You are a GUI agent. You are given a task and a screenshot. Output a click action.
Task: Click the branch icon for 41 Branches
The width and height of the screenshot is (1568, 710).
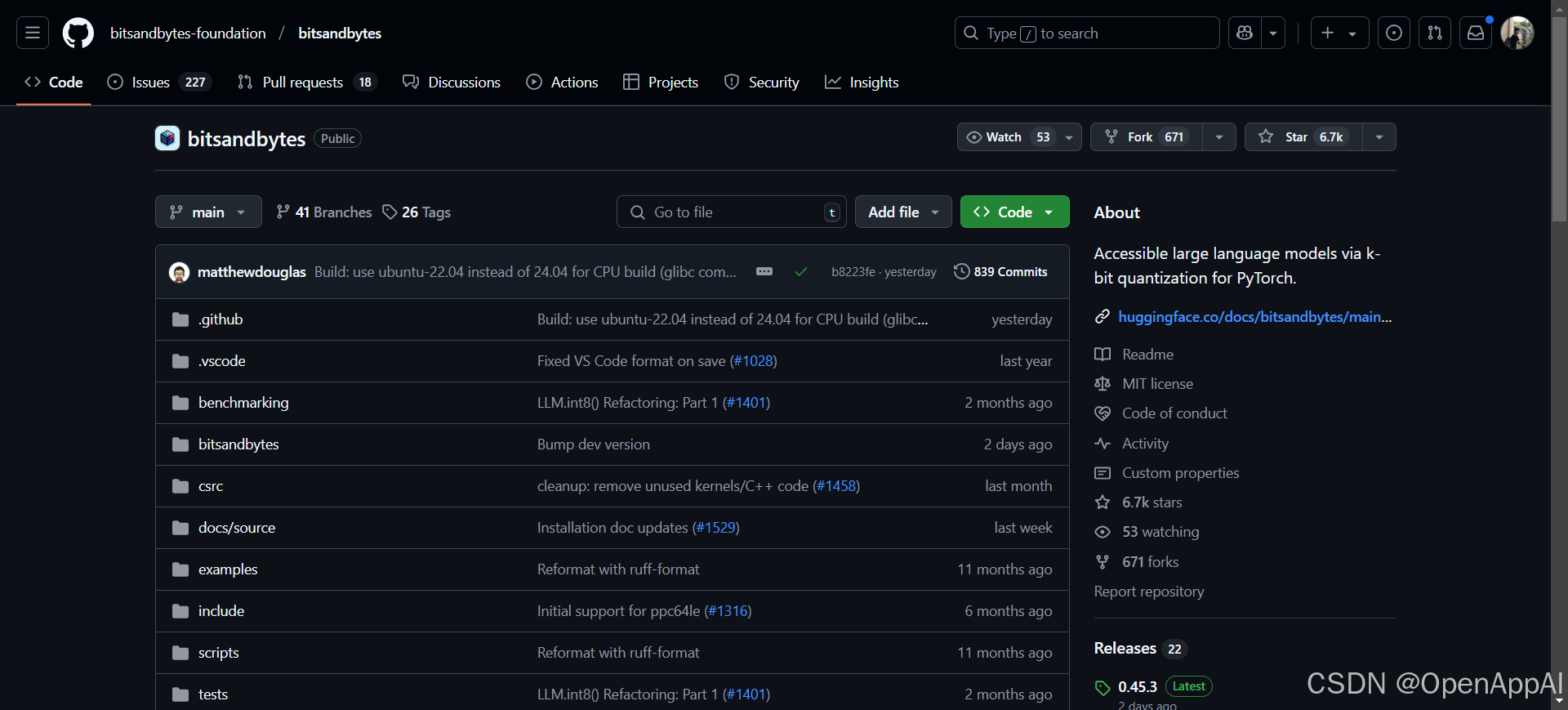click(x=283, y=212)
